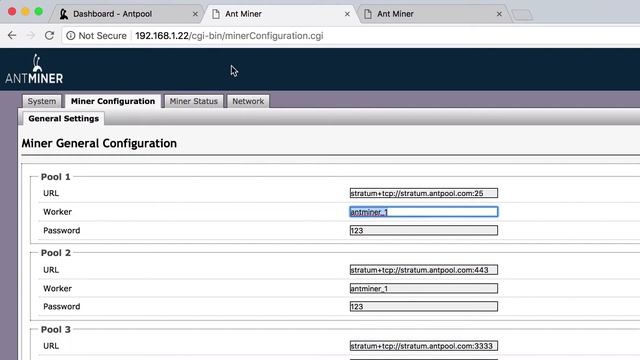Close the active Ant Miner tab

(x=347, y=14)
